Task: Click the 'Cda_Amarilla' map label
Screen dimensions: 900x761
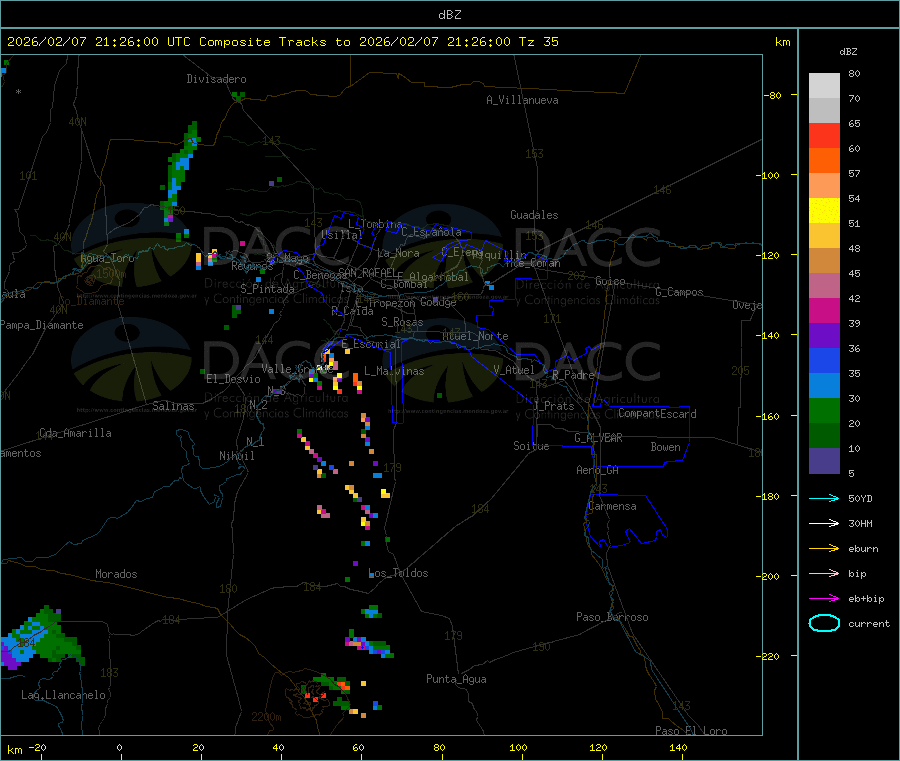Action: click(75, 433)
